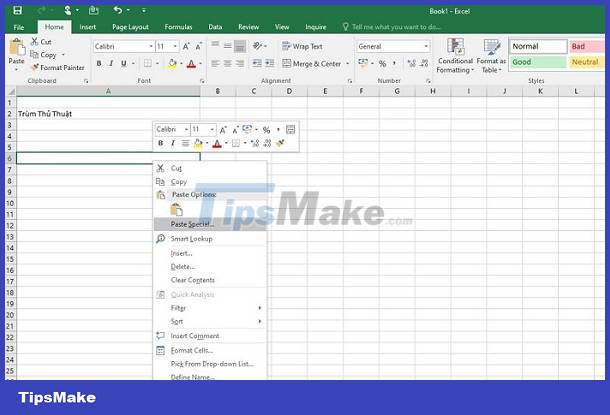Open Format as Table menu
The width and height of the screenshot is (610, 415).
tap(491, 56)
